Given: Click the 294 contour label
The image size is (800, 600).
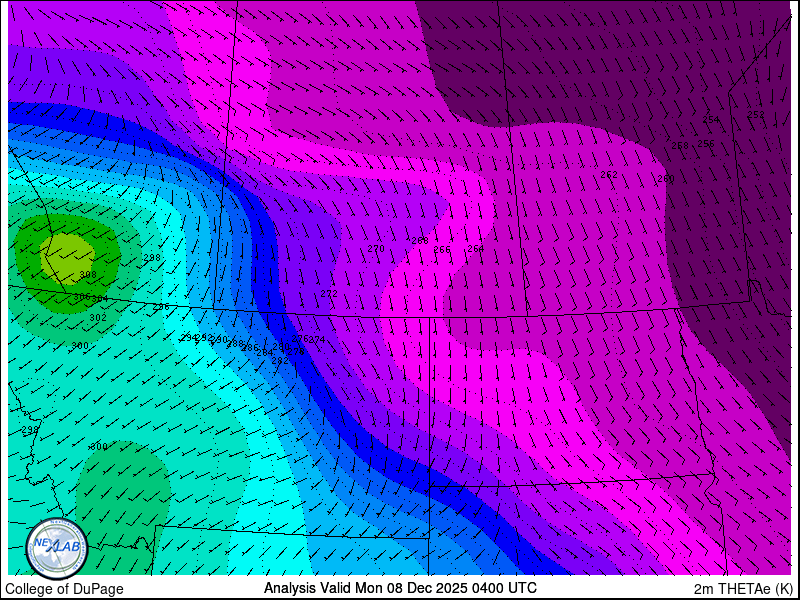Looking at the screenshot, I should tap(188, 338).
